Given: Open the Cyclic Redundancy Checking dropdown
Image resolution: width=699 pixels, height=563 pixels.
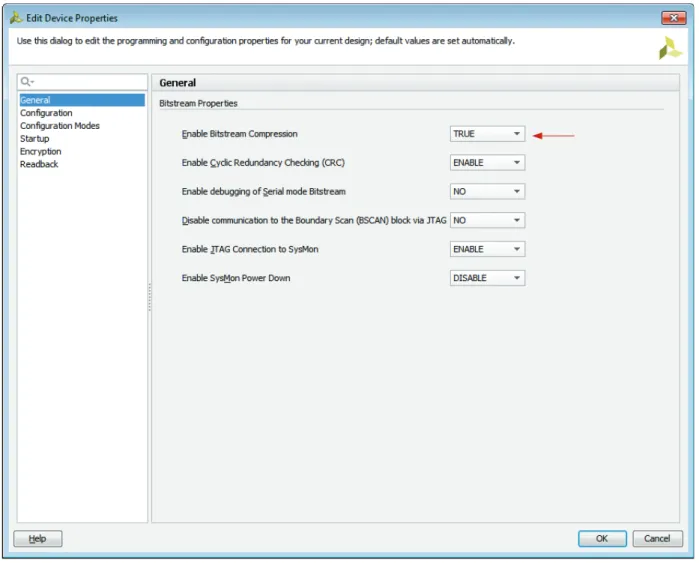Looking at the screenshot, I should 488,163.
